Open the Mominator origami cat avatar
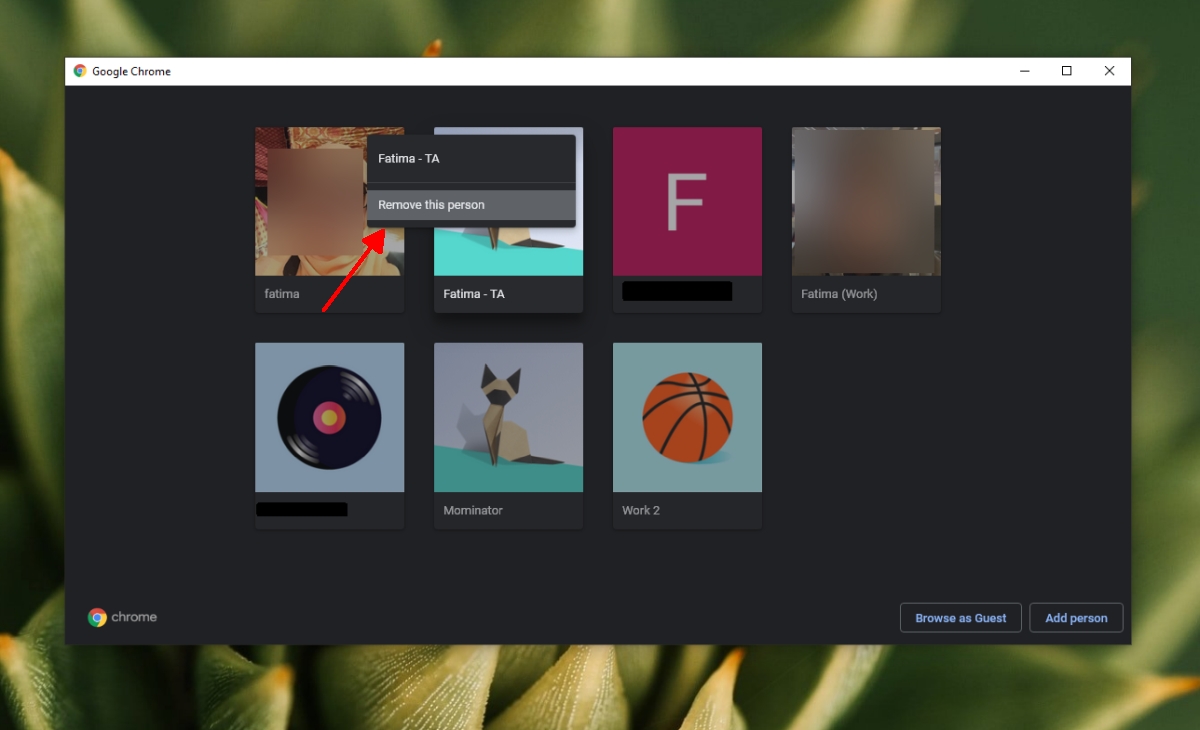Screen dimensions: 1200x730 coord(508,417)
